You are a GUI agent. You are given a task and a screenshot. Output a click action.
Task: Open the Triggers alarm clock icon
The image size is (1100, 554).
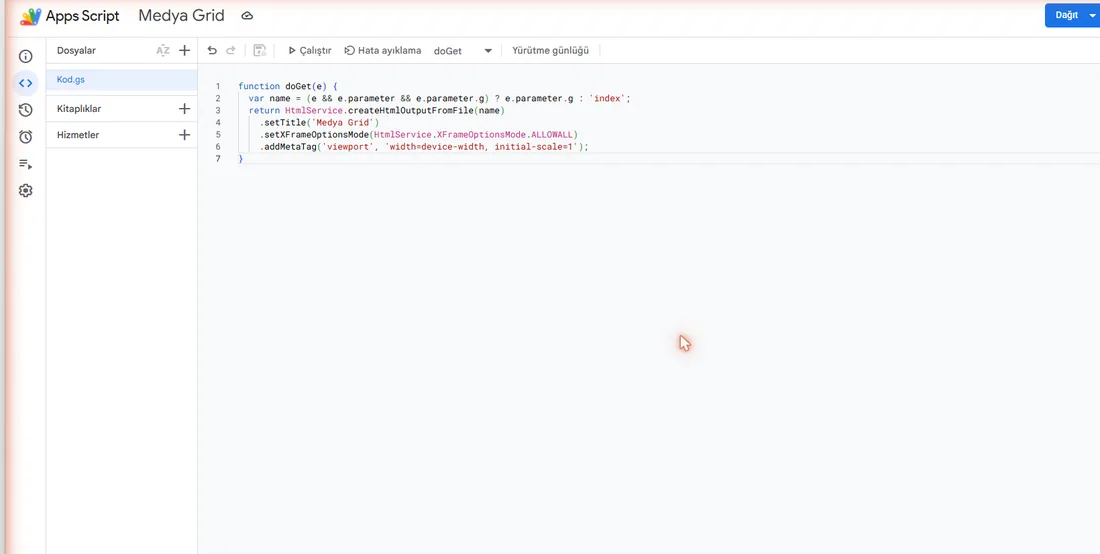tap(25, 137)
